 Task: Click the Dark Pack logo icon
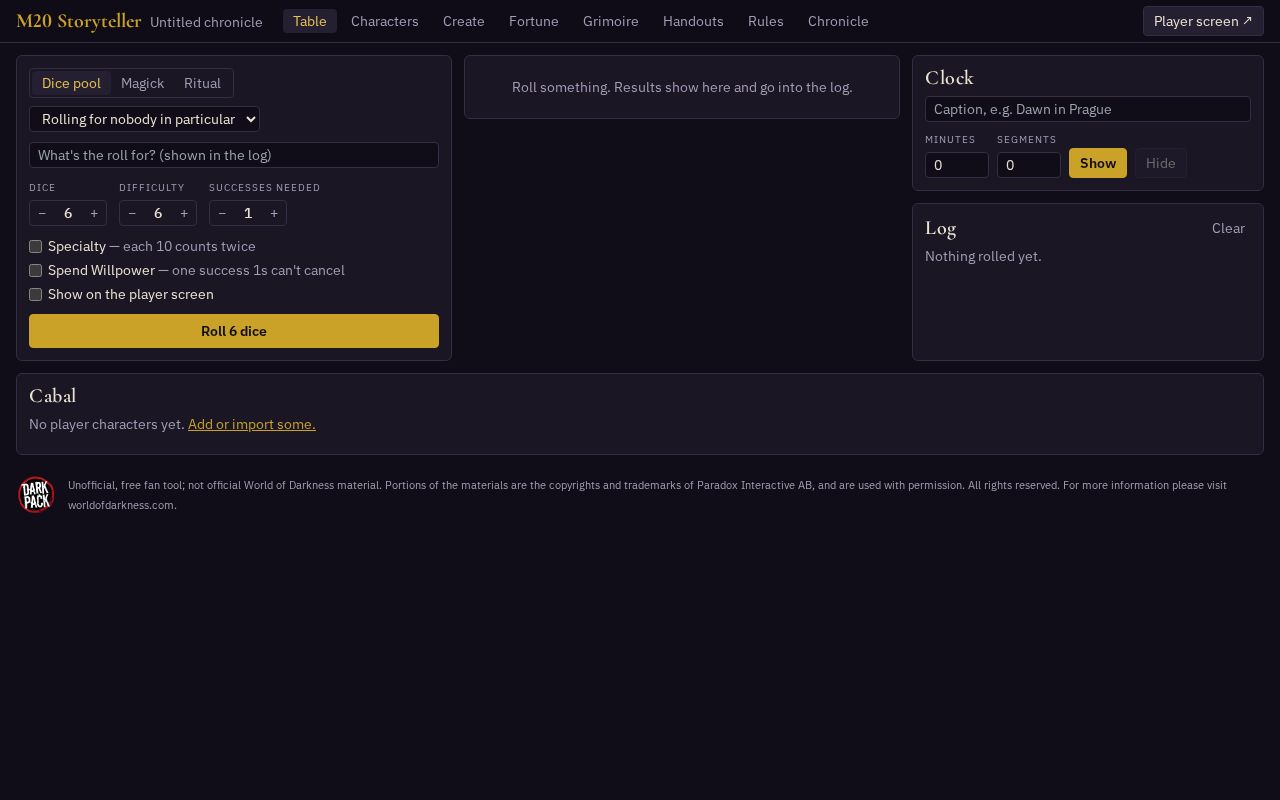[x=36, y=495]
